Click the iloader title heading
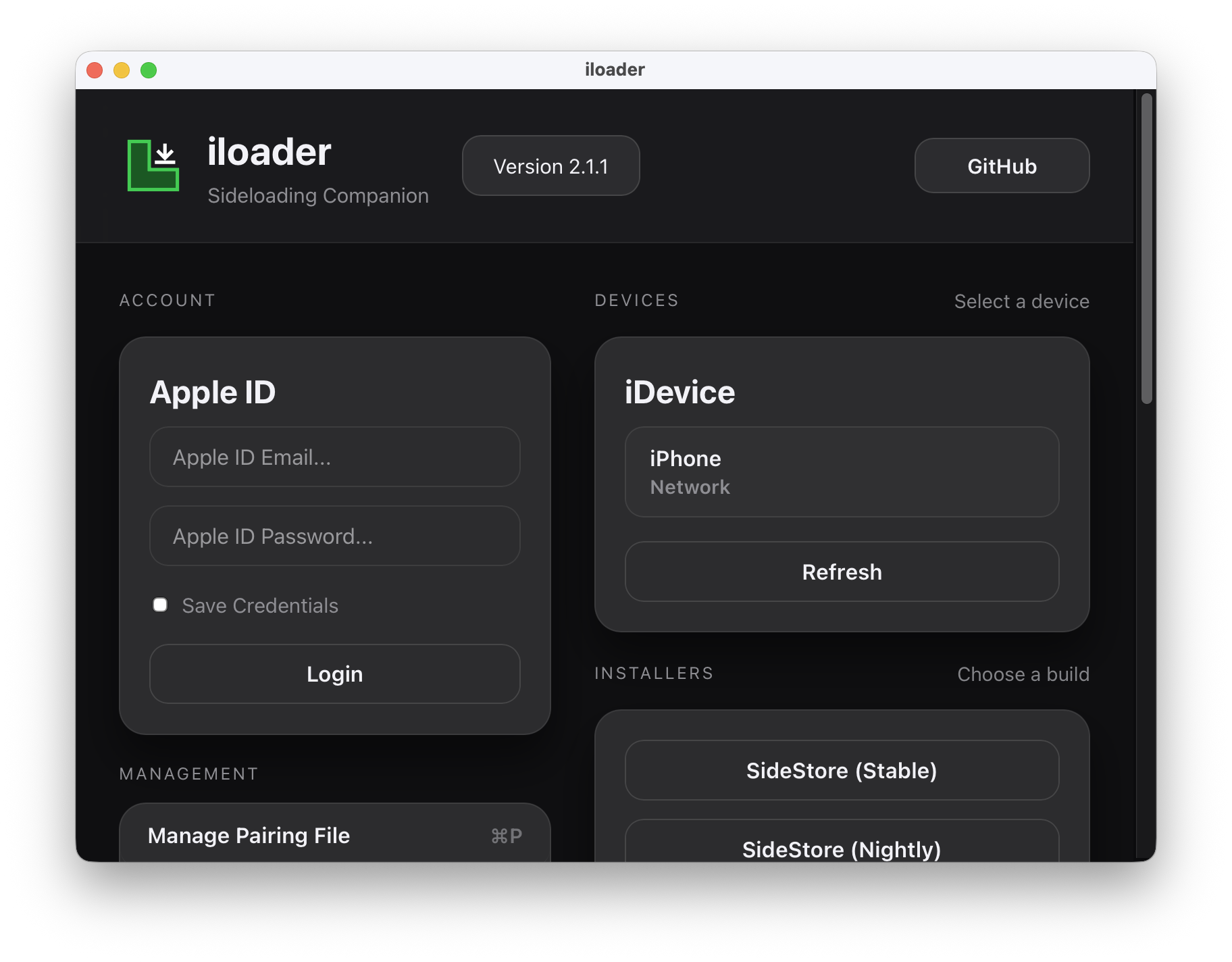Image resolution: width=1232 pixels, height=962 pixels. (269, 152)
